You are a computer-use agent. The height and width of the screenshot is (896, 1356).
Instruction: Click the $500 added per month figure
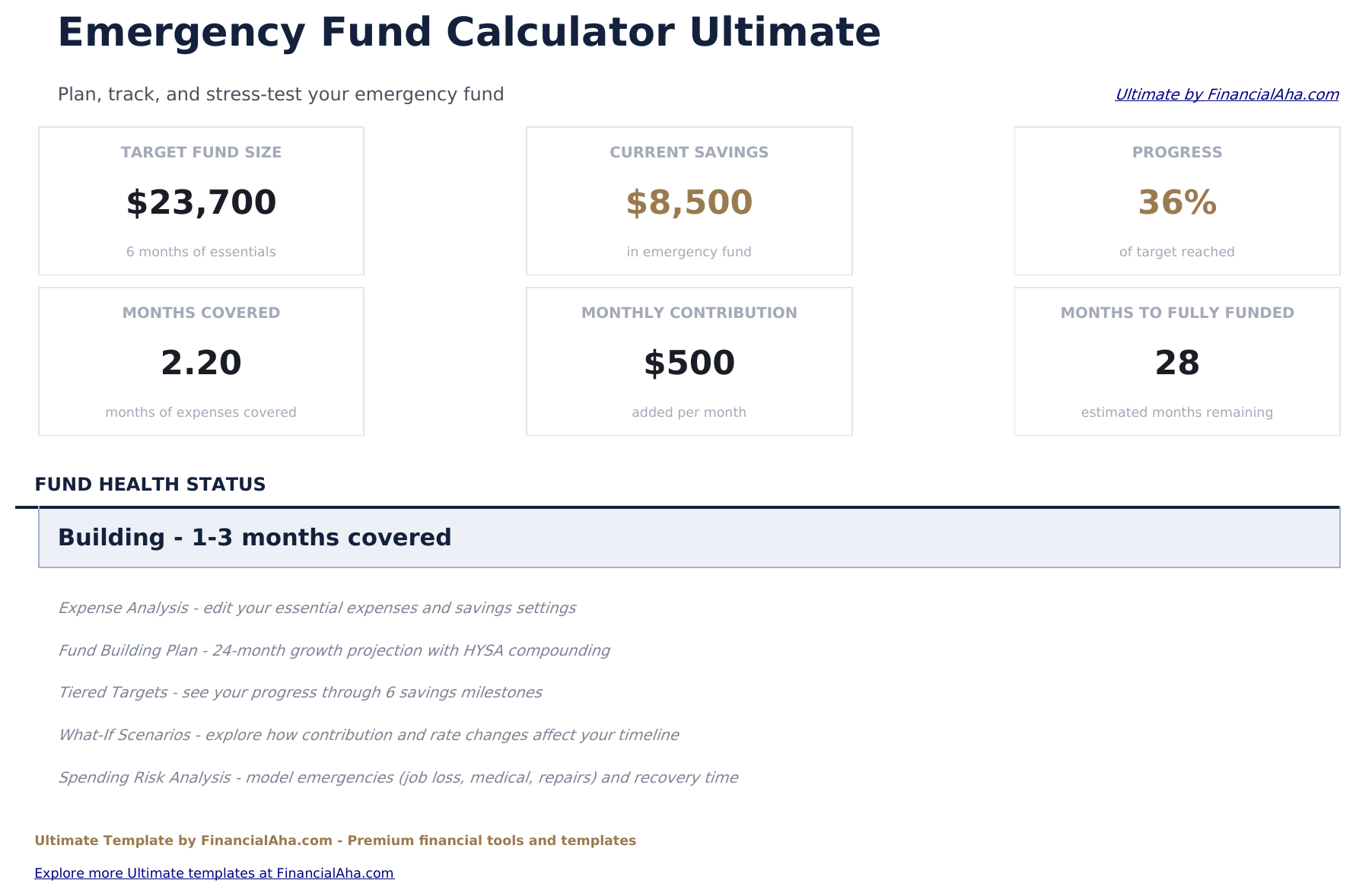coord(689,362)
